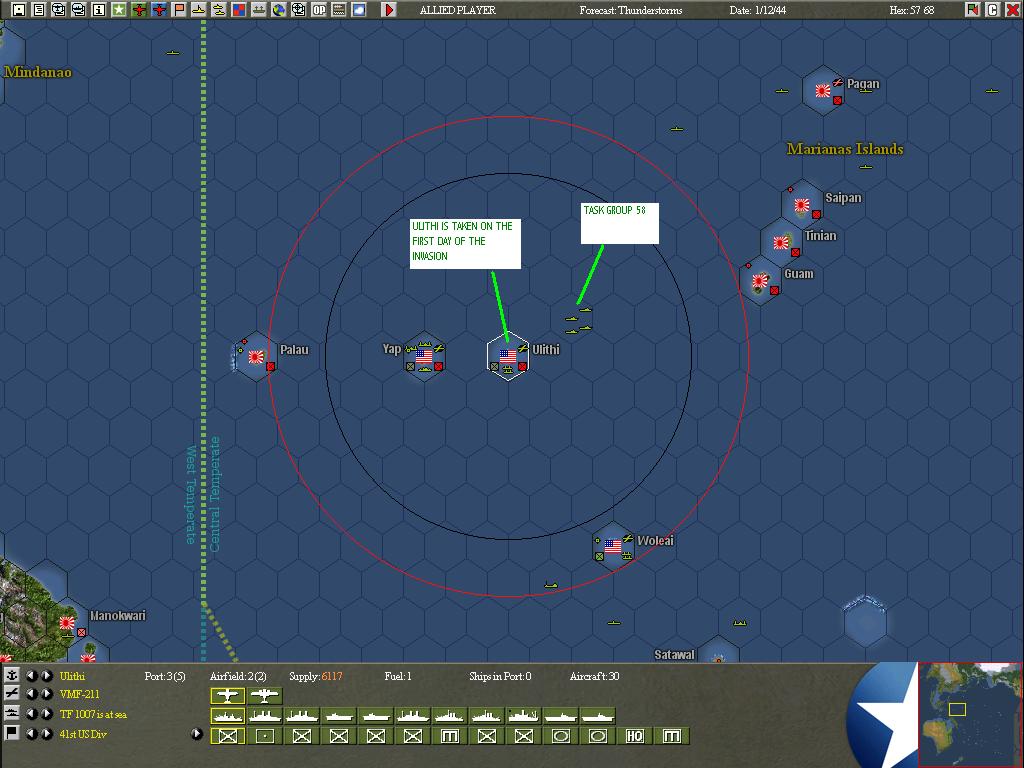Click the flag icon beside 41st US Div
The height and width of the screenshot is (768, 1024).
pos(11,733)
